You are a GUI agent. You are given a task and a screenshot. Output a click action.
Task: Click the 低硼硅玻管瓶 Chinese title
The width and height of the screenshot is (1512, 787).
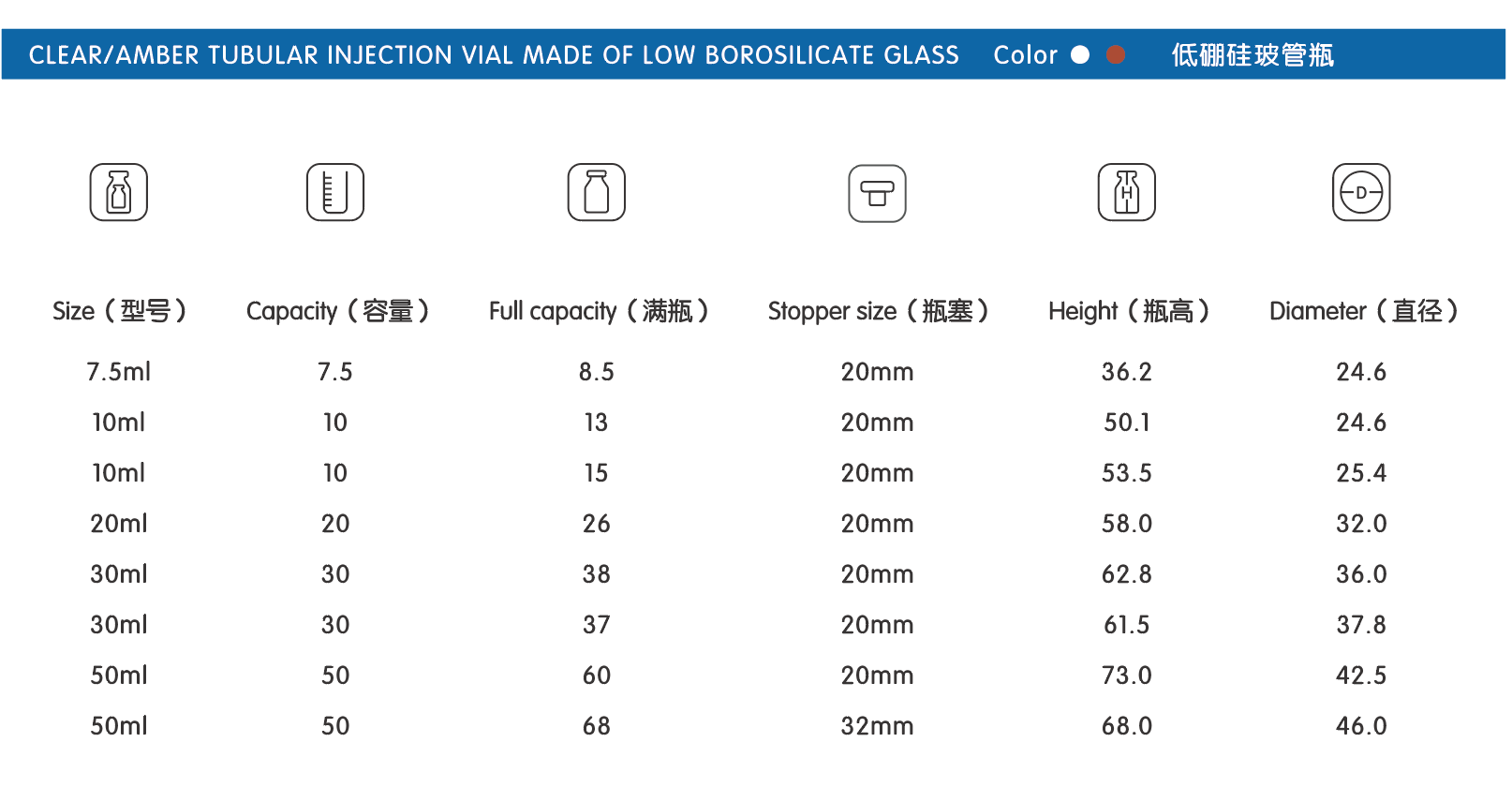tap(1253, 55)
